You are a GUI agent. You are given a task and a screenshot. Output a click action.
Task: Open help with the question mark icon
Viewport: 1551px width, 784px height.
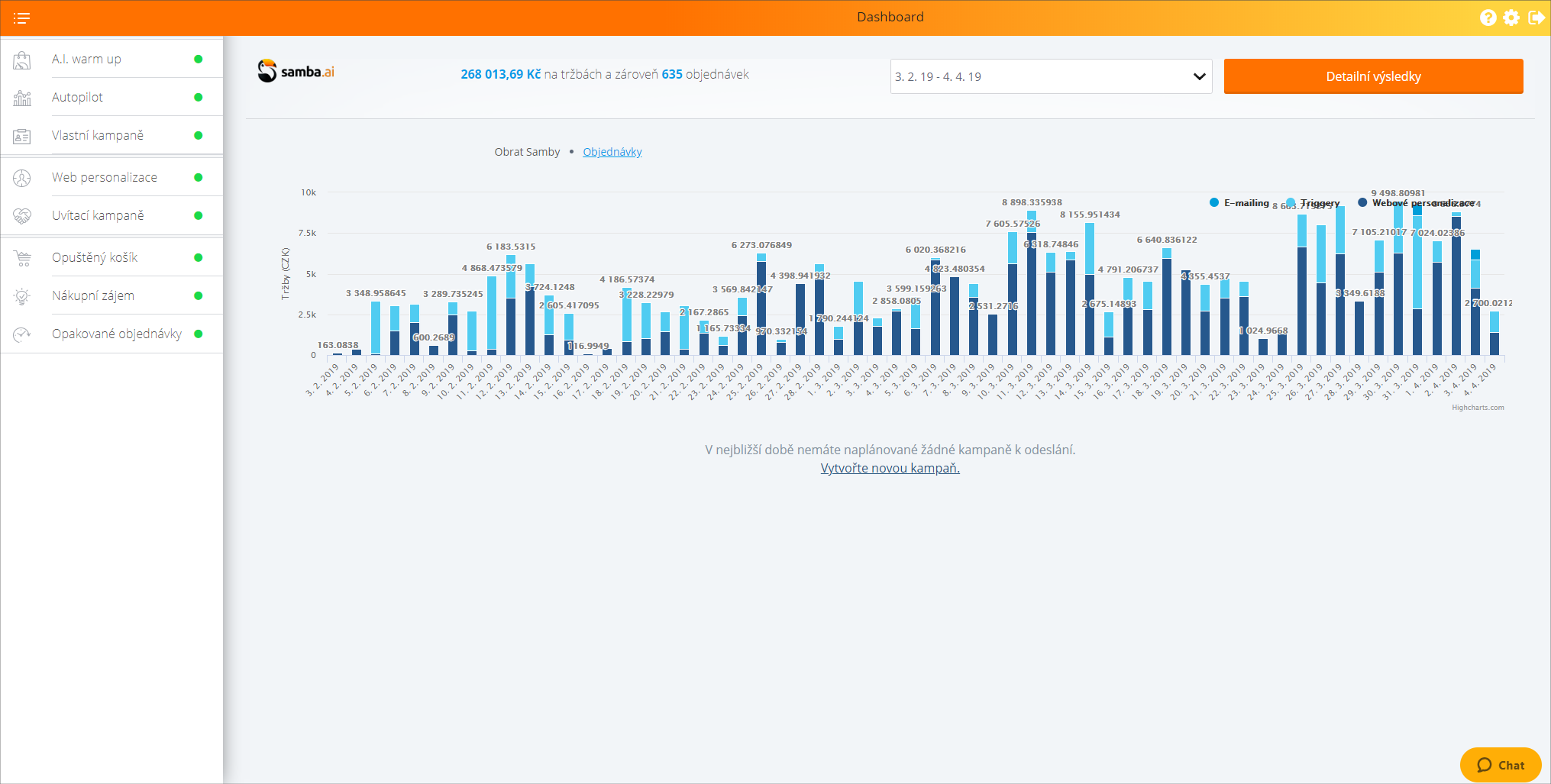(1488, 17)
